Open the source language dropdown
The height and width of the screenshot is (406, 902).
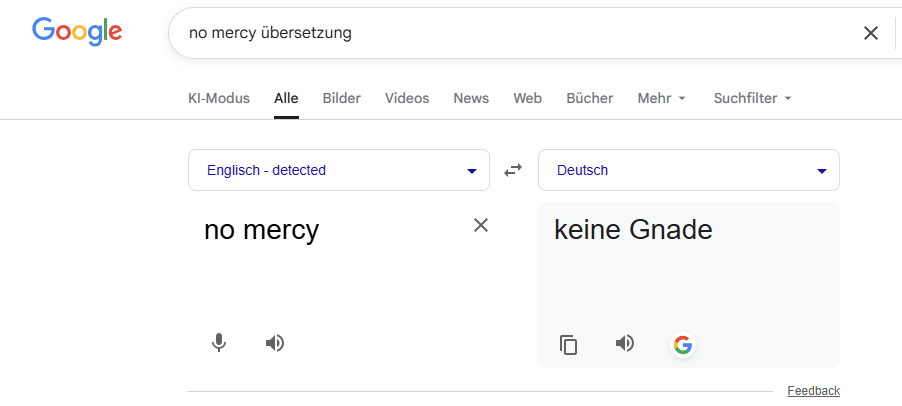coord(338,170)
